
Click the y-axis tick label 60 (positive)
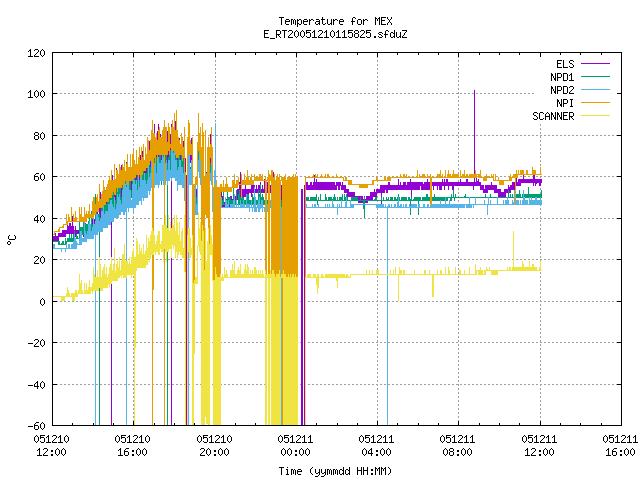coord(40,177)
